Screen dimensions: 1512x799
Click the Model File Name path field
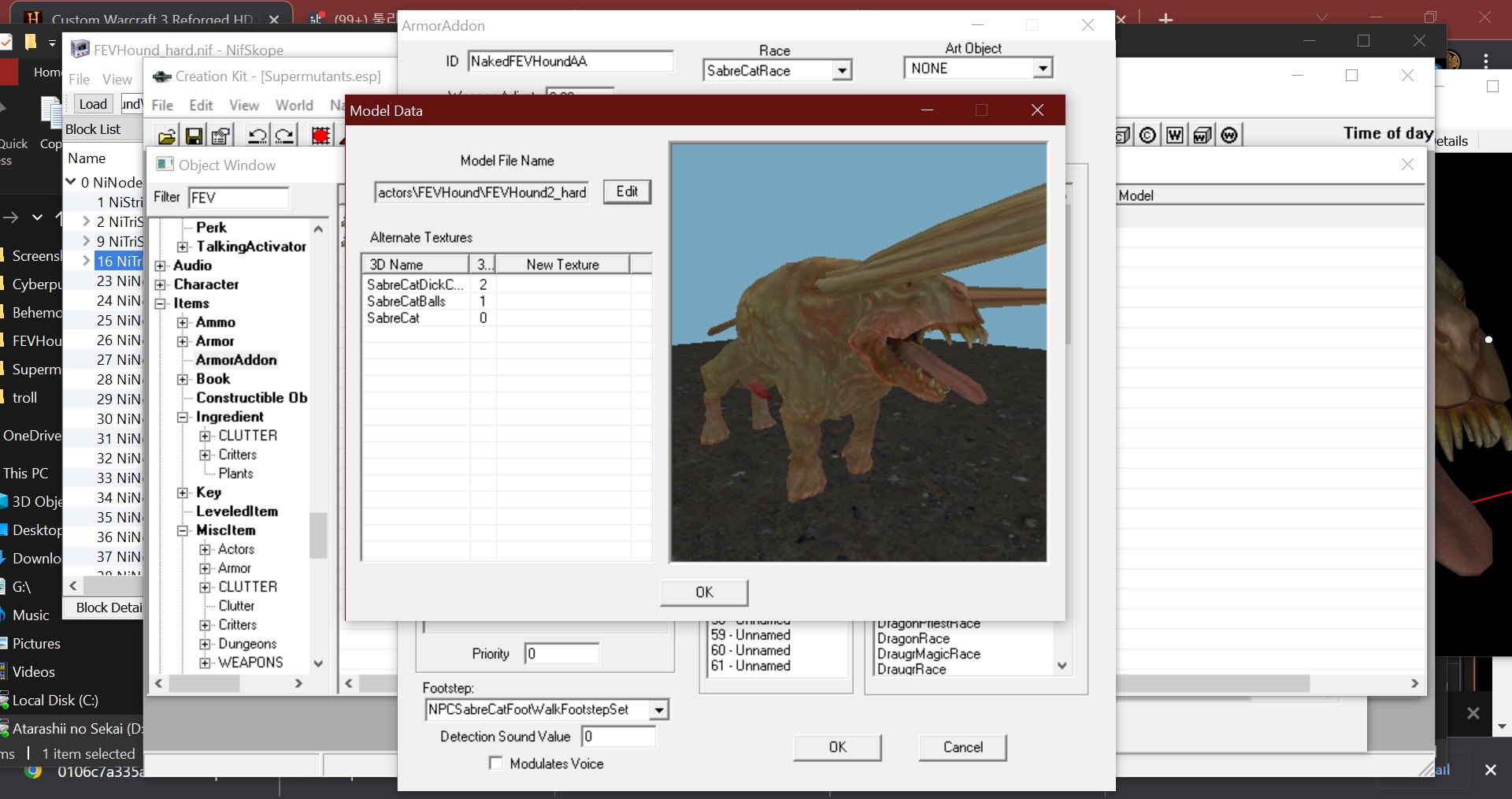[x=483, y=192]
